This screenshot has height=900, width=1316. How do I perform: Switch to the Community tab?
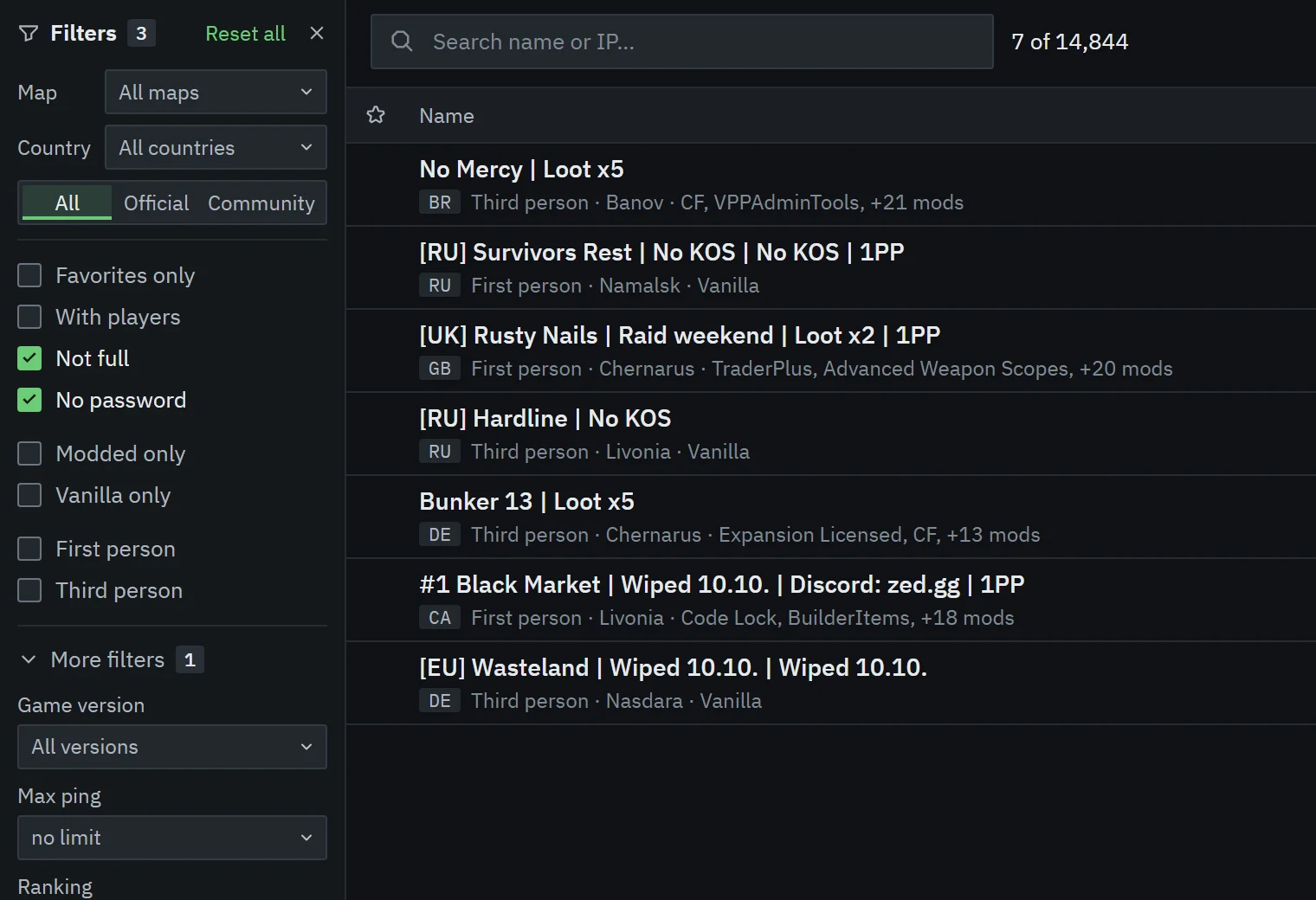point(261,202)
